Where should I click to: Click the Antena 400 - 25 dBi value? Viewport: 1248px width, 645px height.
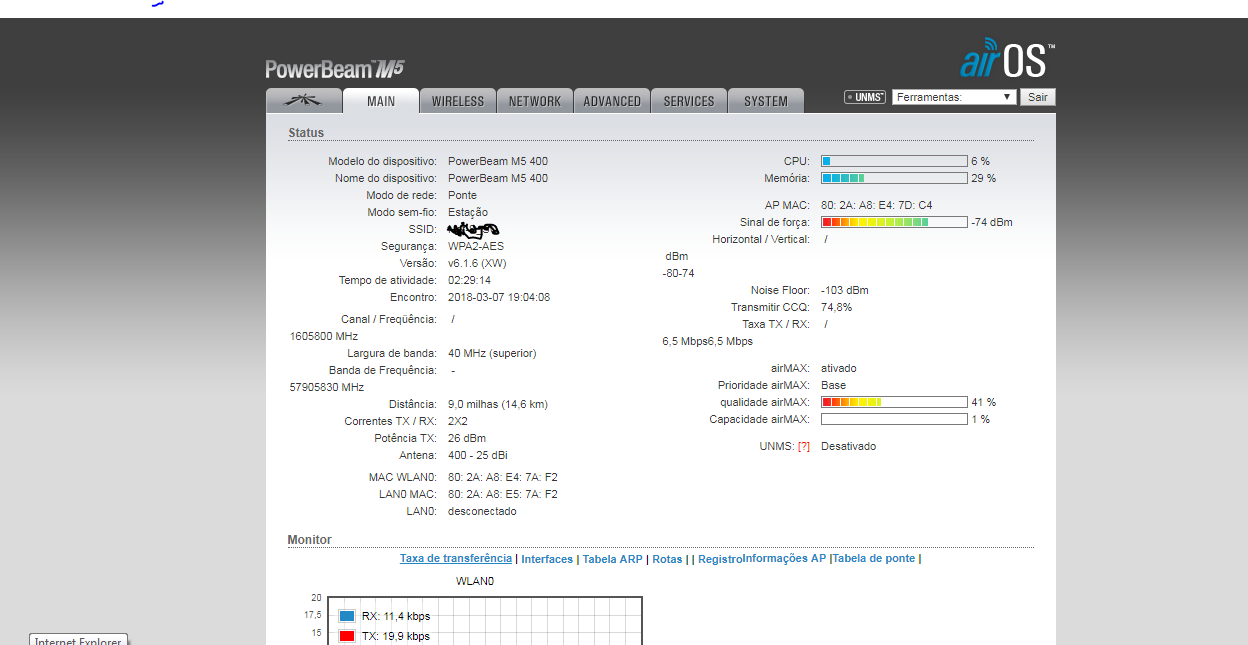coord(478,455)
